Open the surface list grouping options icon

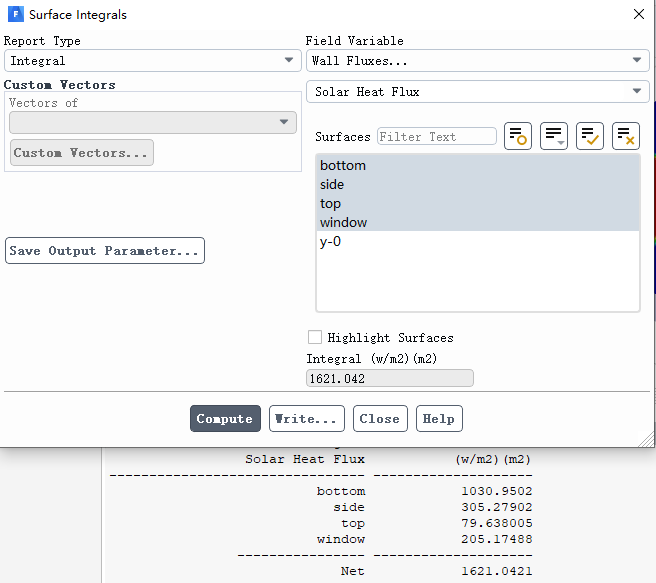coord(554,136)
